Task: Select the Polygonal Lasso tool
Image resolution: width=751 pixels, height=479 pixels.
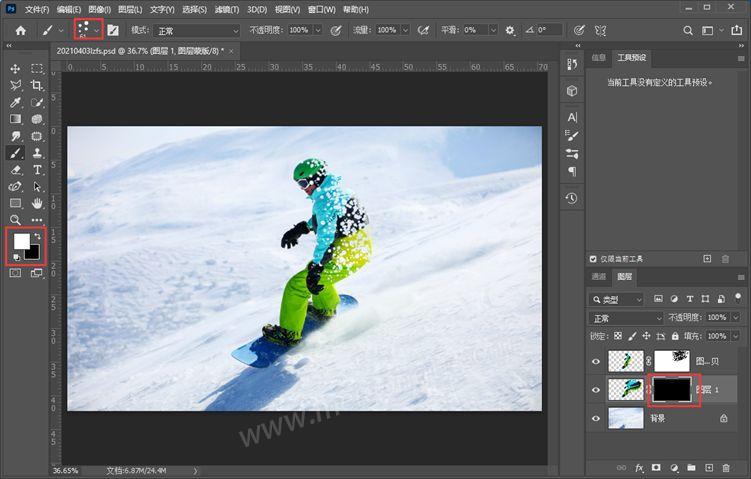Action: 15,85
